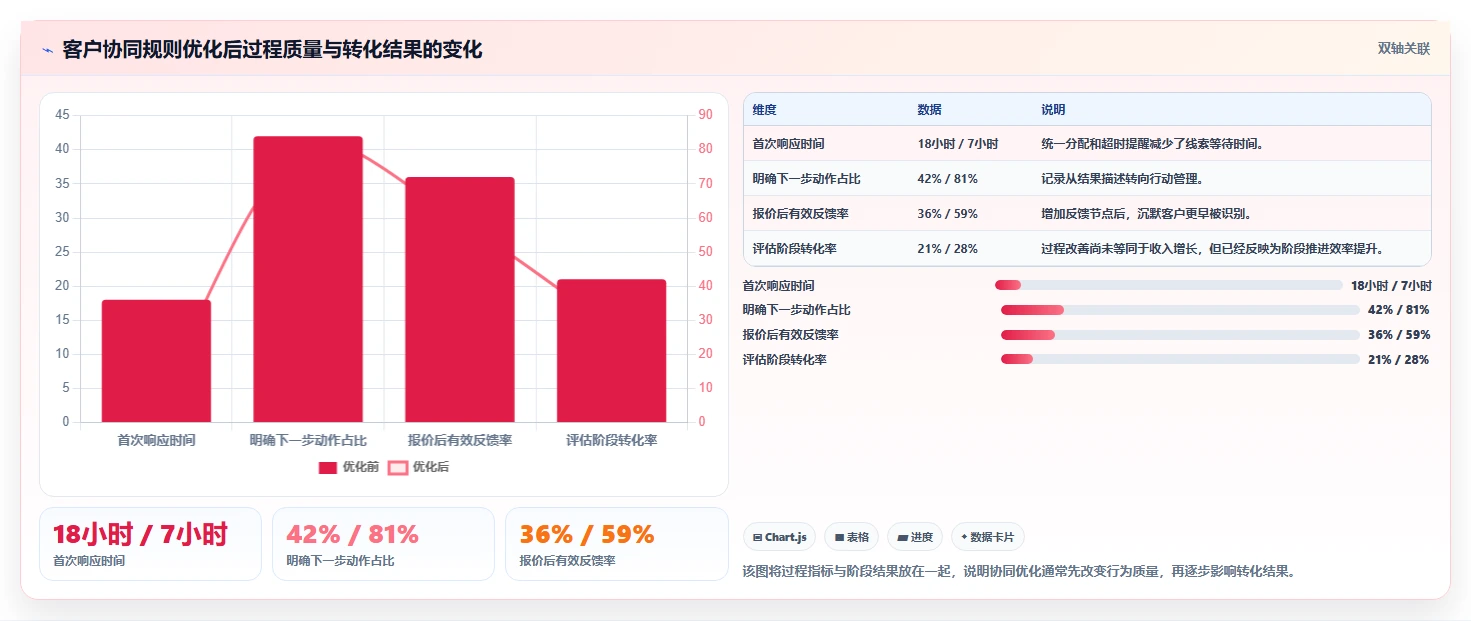Open the 18小时 / 7小时 data card

click(150, 544)
